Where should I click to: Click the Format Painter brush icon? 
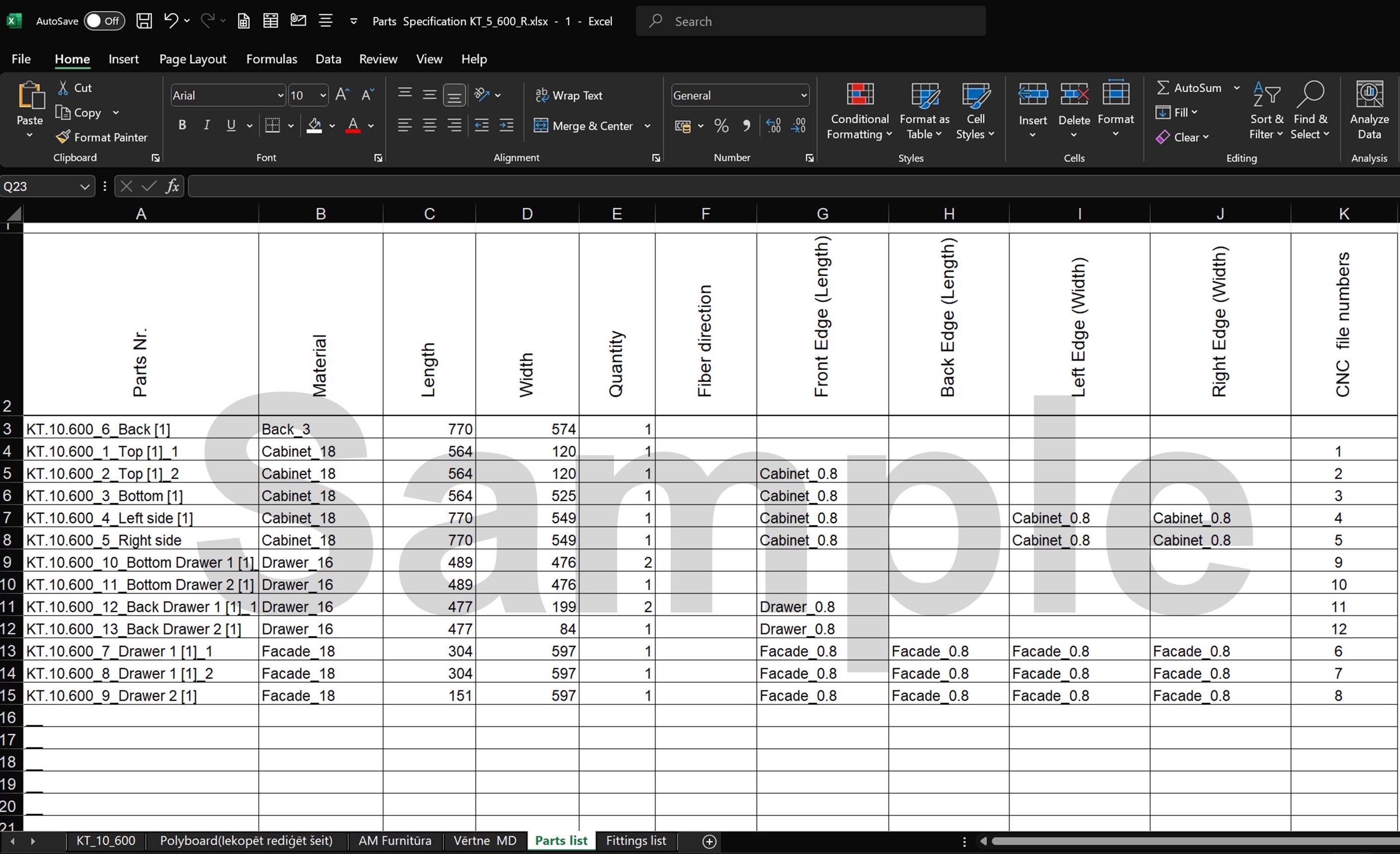[63, 137]
